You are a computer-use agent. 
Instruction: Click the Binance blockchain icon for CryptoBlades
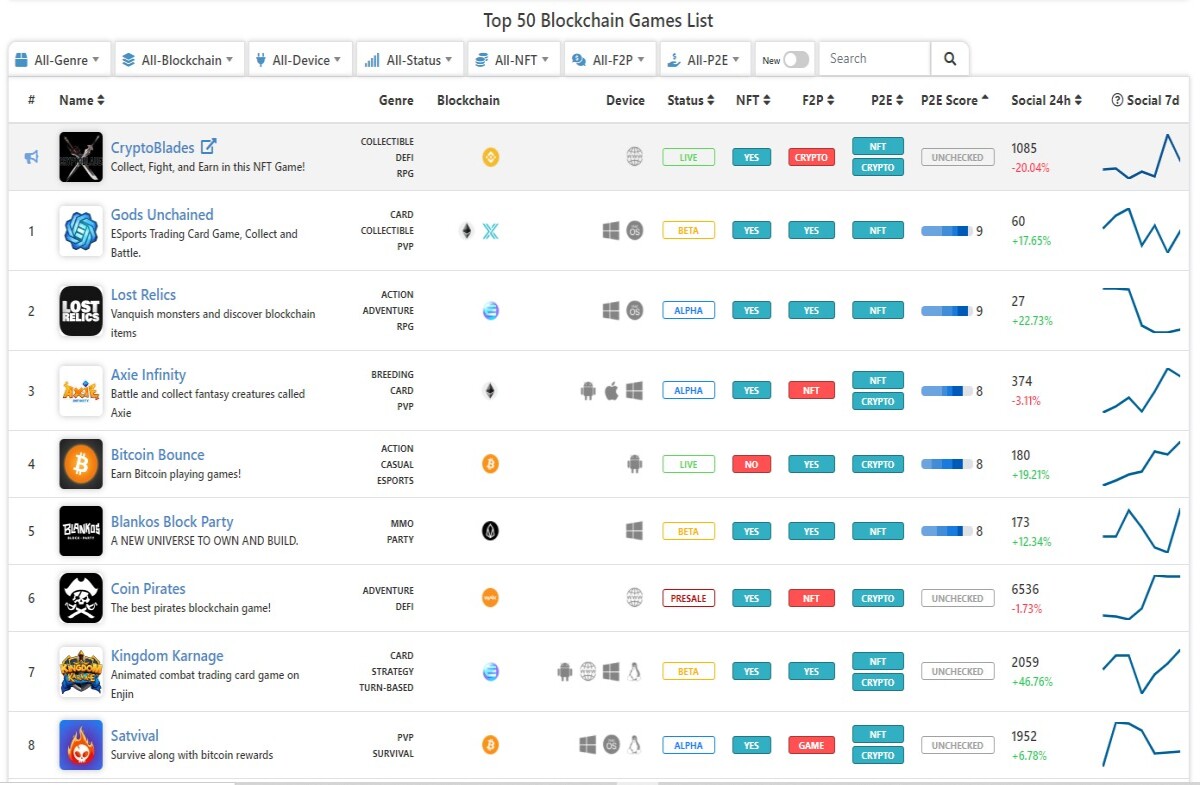point(490,157)
